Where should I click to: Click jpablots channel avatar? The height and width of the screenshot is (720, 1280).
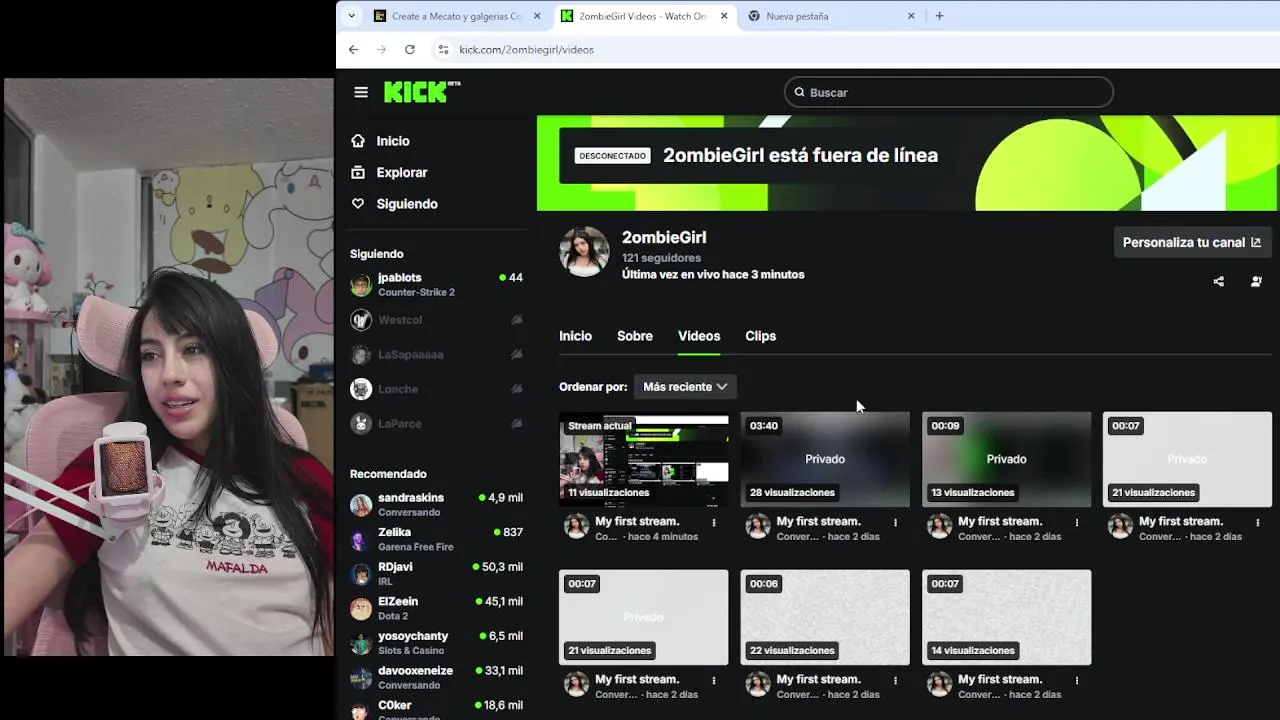(x=361, y=285)
